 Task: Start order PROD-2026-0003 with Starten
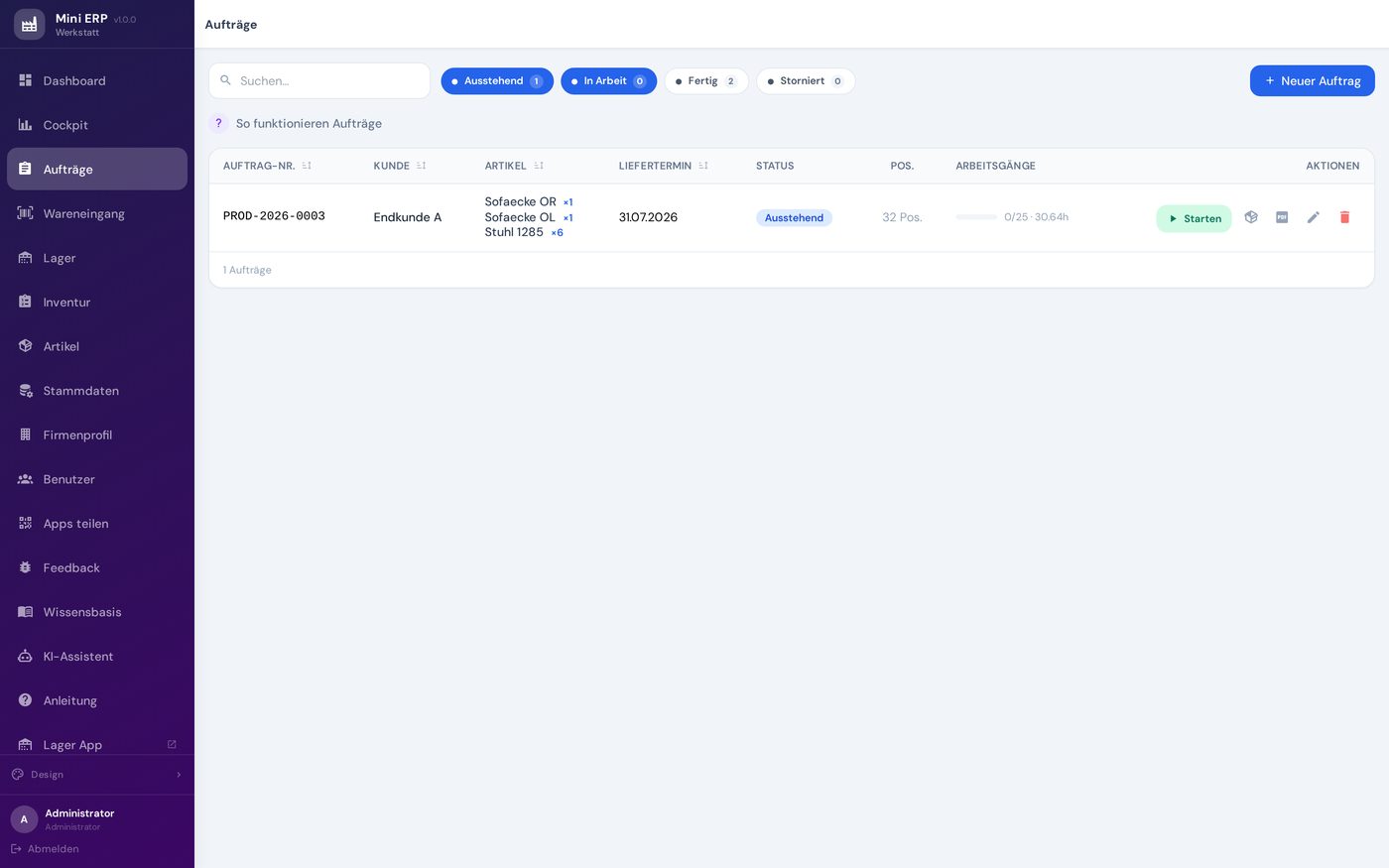(x=1194, y=218)
